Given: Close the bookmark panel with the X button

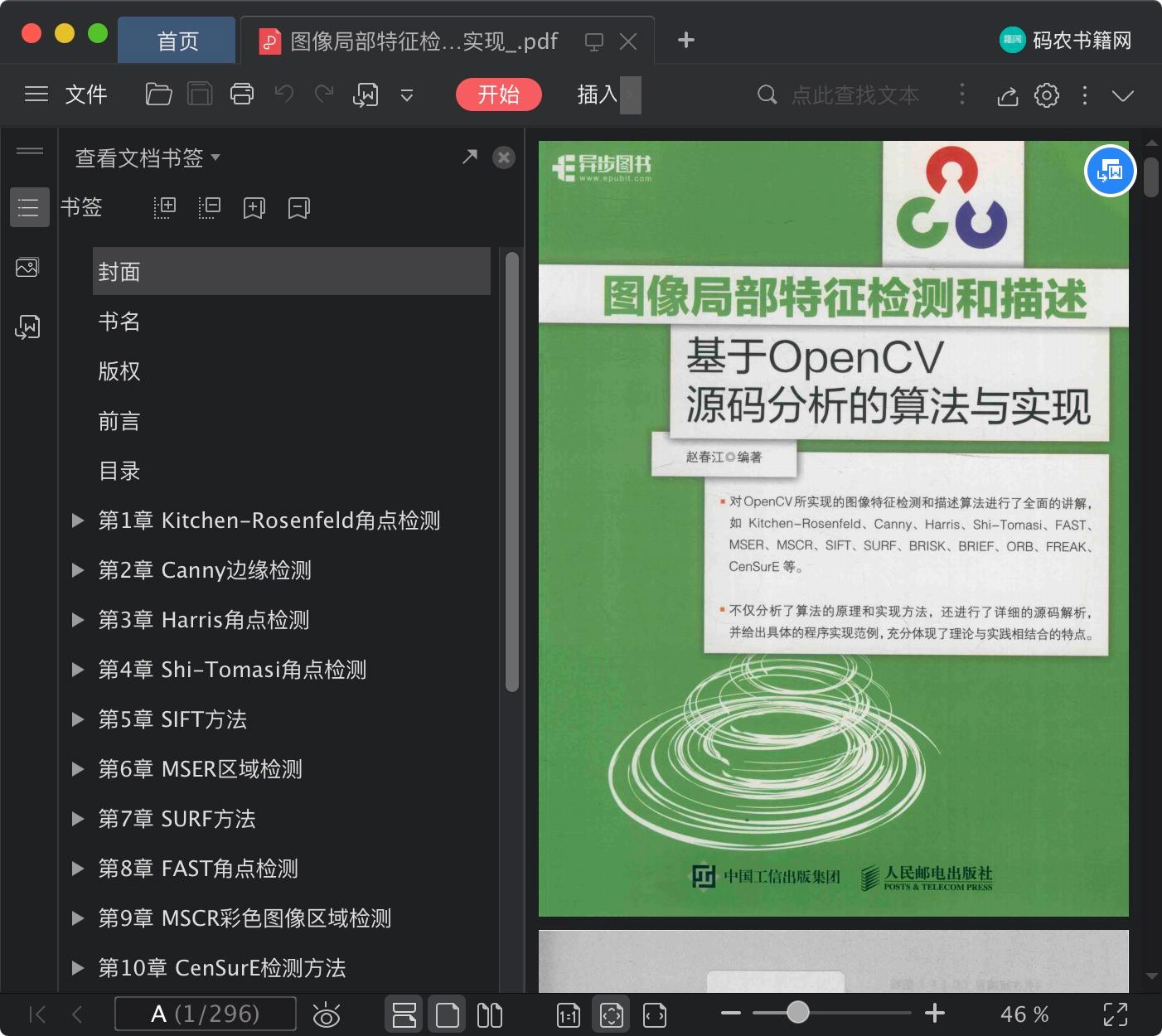Looking at the screenshot, I should tap(504, 157).
